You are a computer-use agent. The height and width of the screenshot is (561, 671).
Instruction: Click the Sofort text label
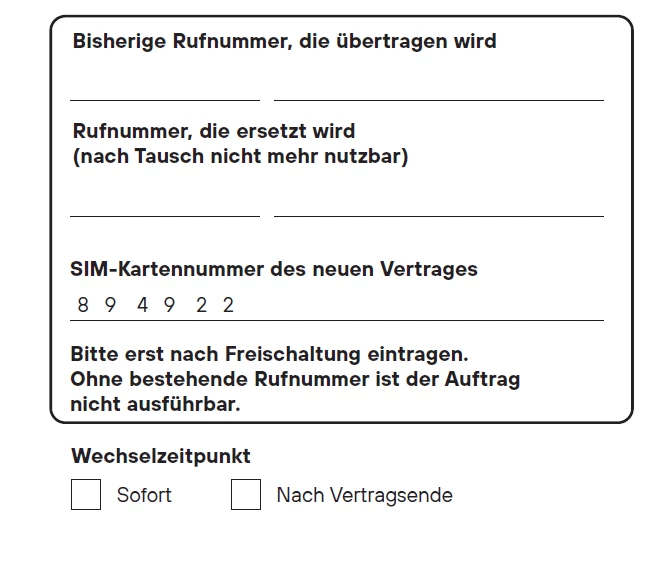[144, 495]
